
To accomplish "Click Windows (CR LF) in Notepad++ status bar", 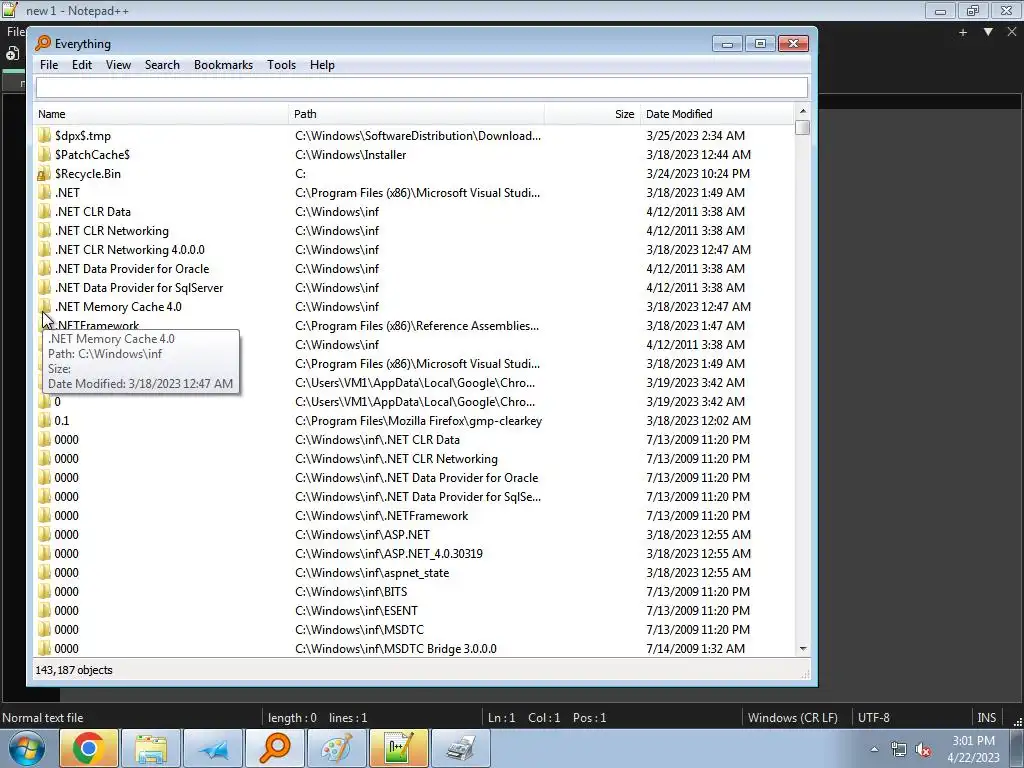I will (793, 718).
